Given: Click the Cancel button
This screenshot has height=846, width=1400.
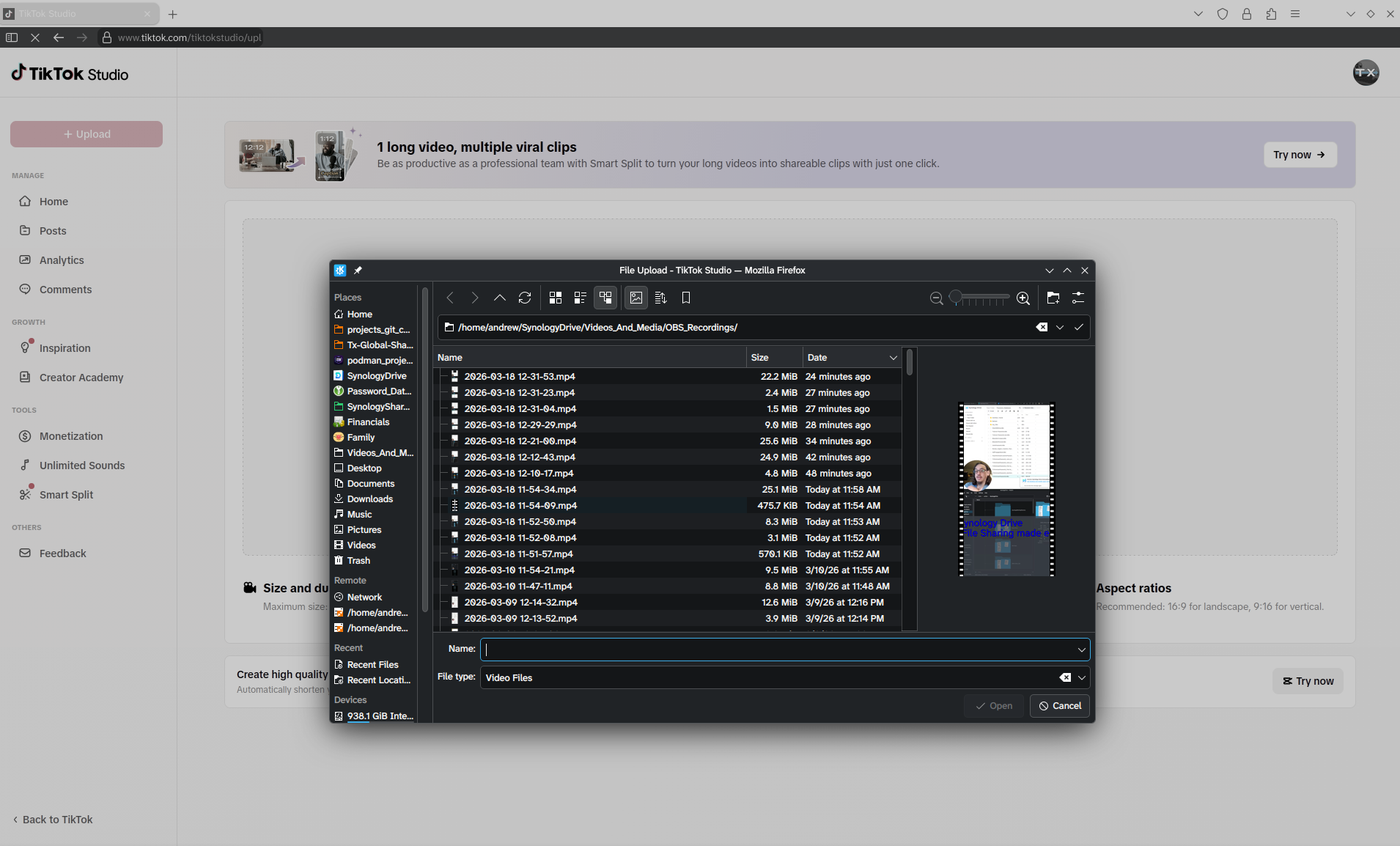Looking at the screenshot, I should tap(1060, 706).
